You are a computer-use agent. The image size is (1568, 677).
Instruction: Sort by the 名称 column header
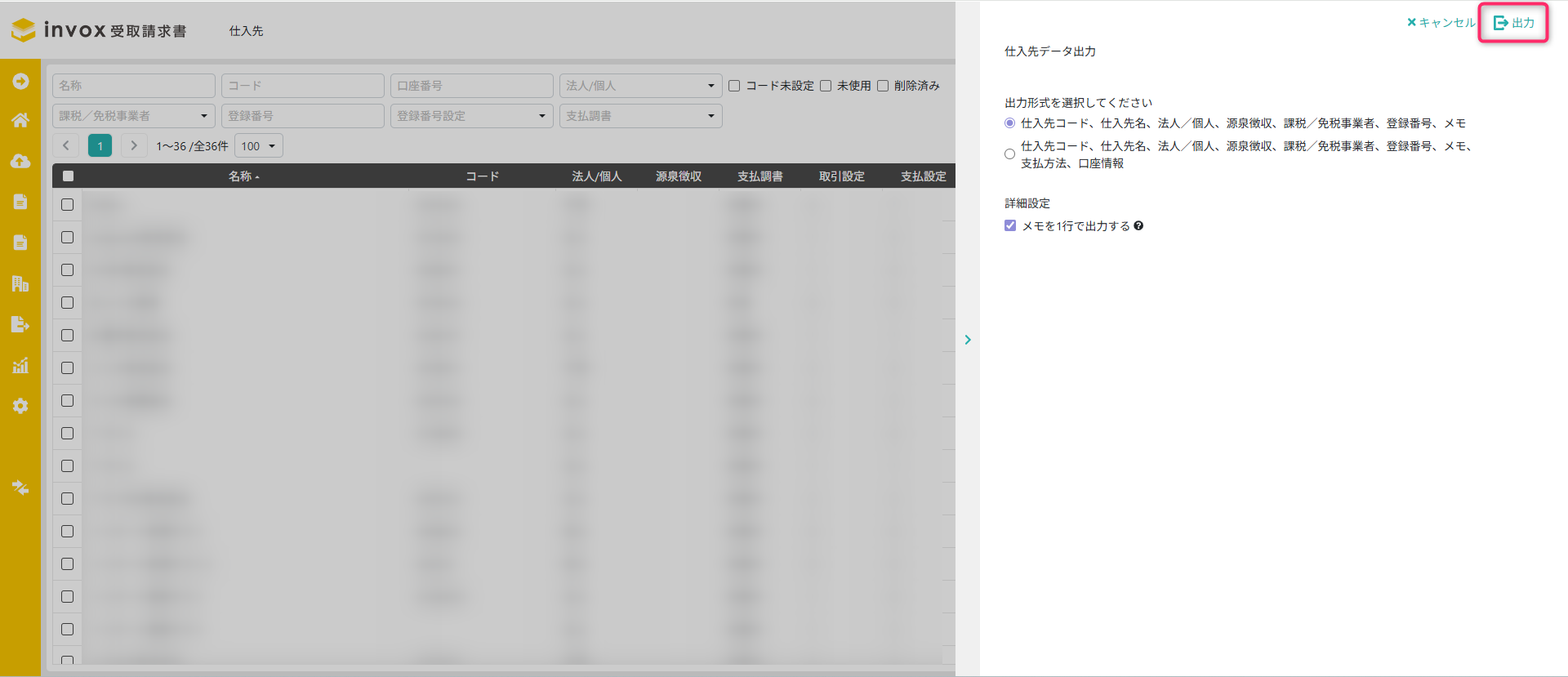coord(243,176)
